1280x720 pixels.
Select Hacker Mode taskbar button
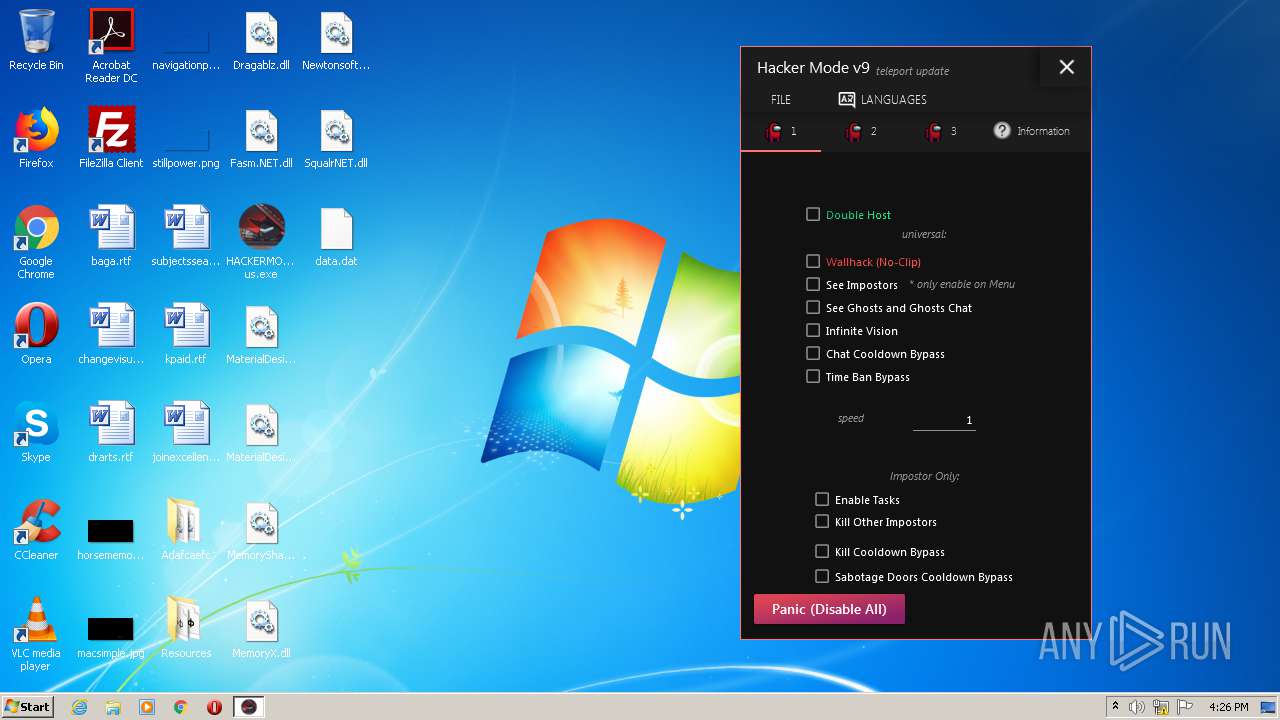coord(249,707)
